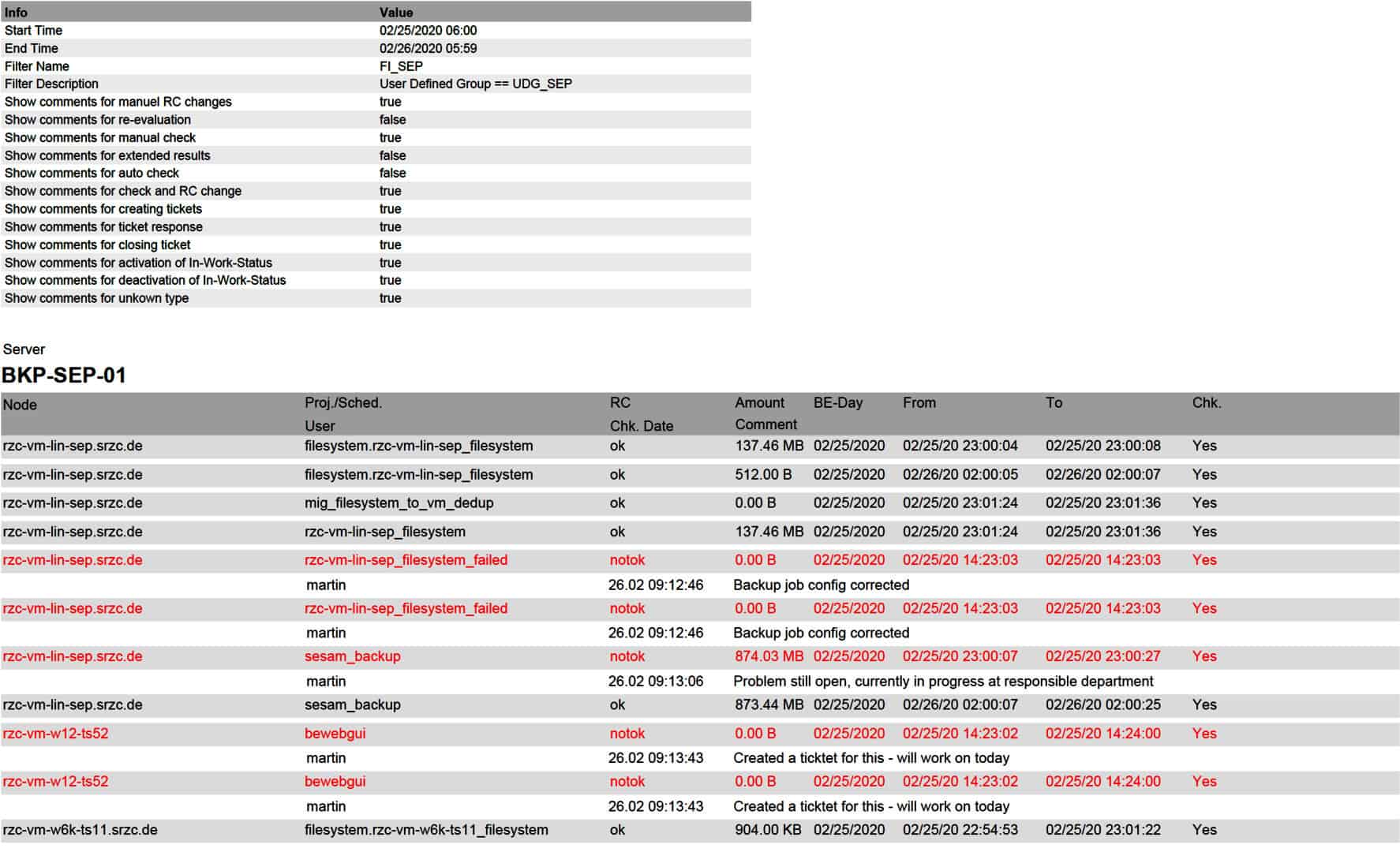Click the "Problem still open" comment text

coord(943,681)
